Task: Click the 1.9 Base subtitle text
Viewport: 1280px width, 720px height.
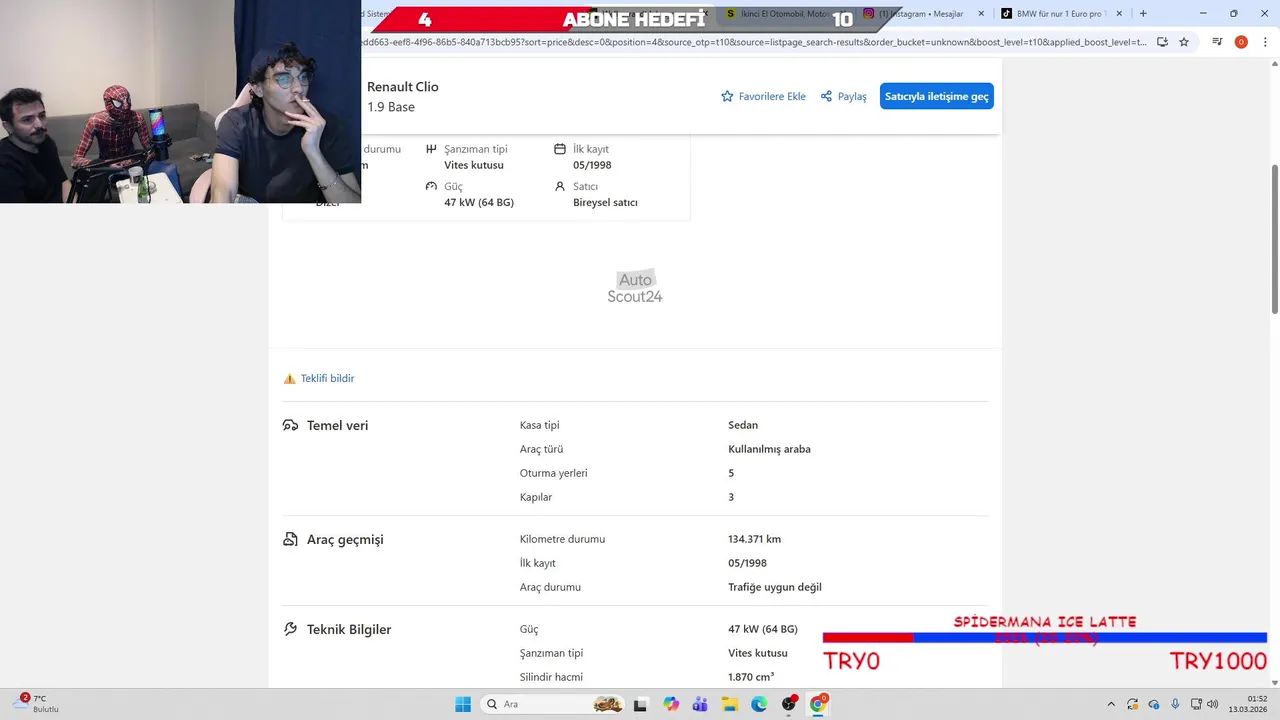Action: tap(391, 107)
